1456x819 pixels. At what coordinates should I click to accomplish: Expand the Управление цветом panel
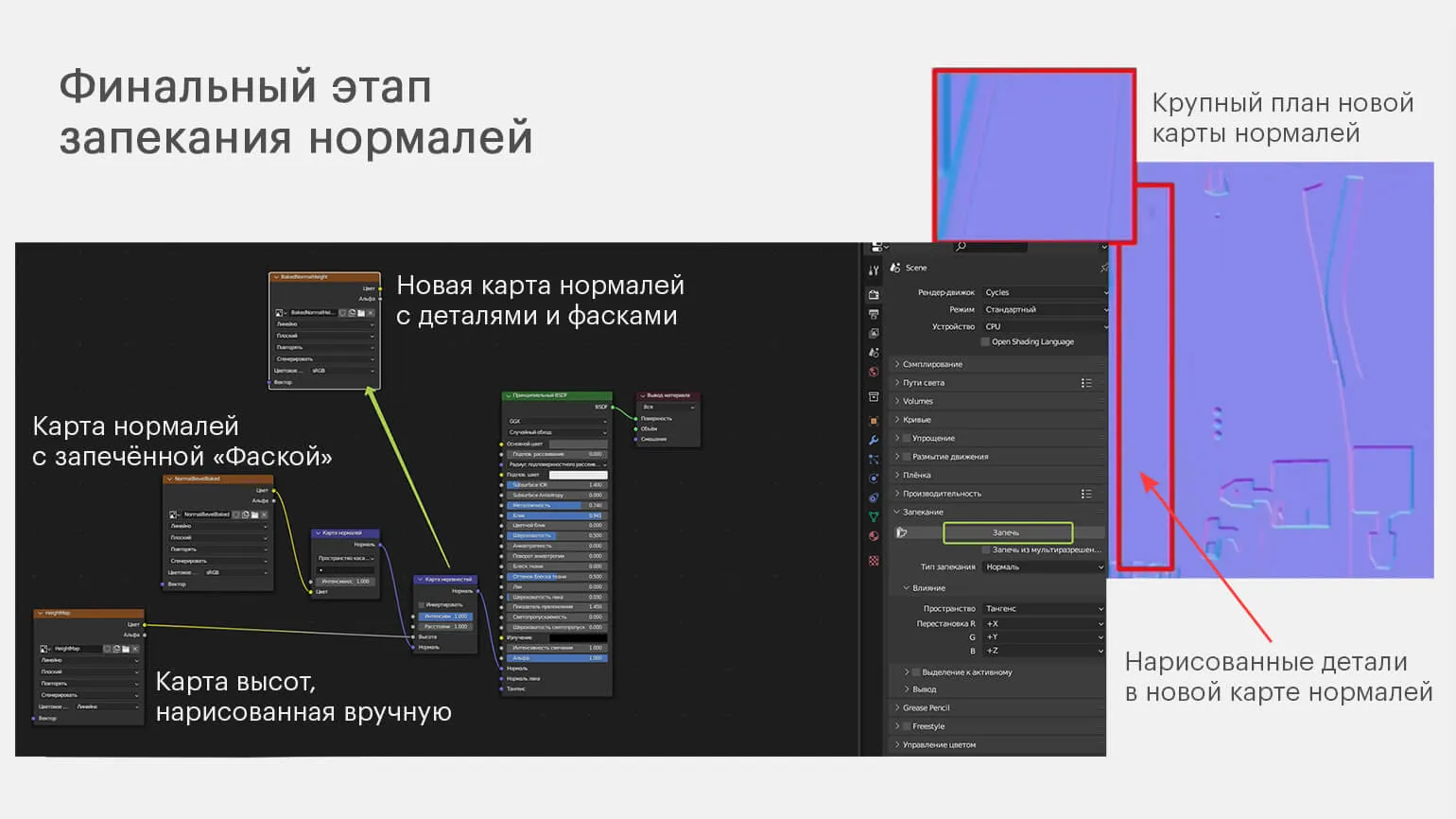click(938, 744)
